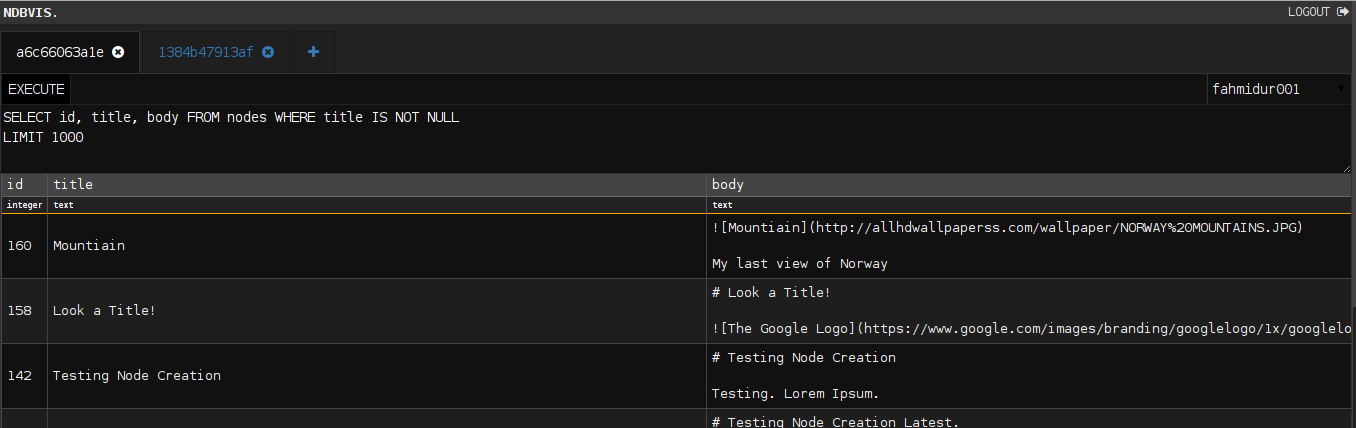Run the query with EXECUTE
1356x428 pixels.
[x=36, y=89]
